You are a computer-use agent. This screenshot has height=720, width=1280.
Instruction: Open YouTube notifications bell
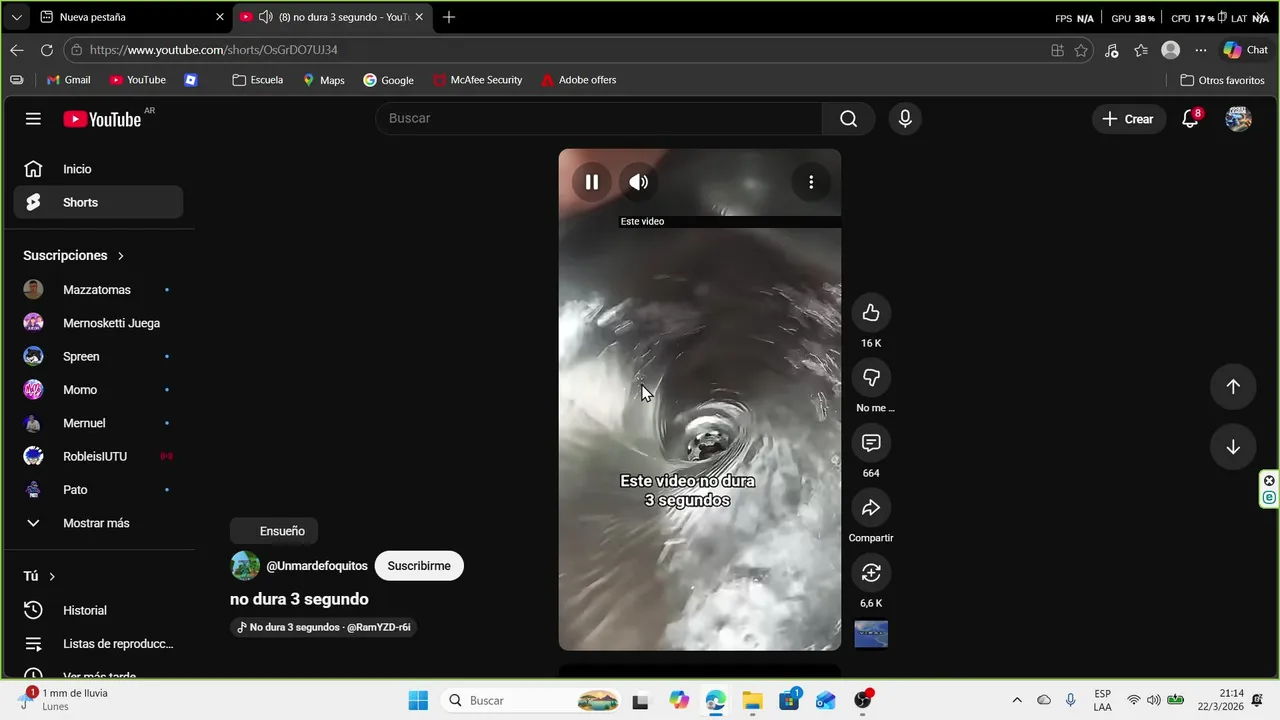(x=1190, y=119)
